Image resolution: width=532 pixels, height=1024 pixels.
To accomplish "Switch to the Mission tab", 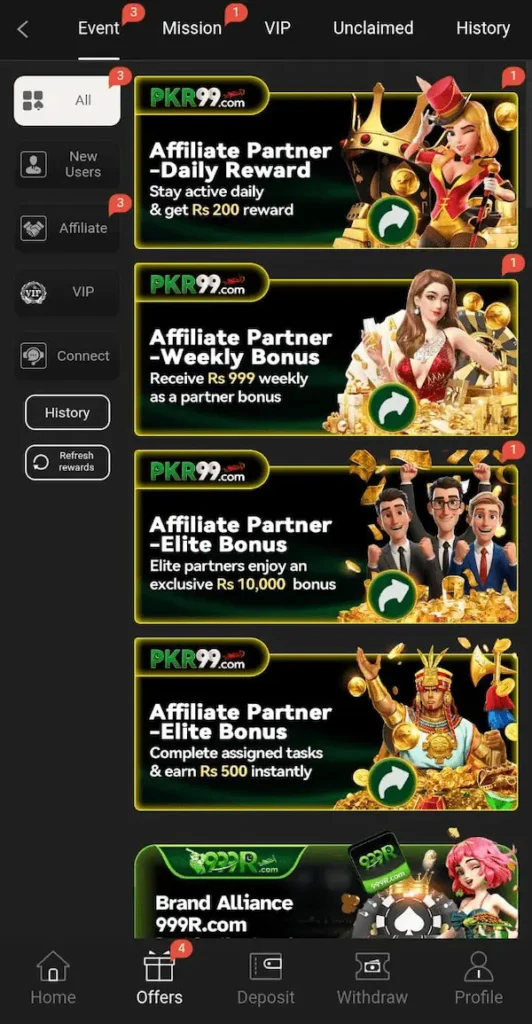I will point(192,28).
